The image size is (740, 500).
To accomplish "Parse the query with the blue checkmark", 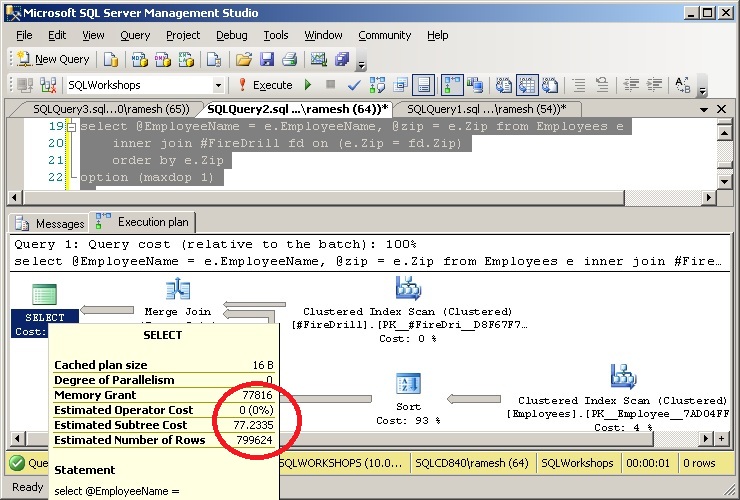I will tap(354, 85).
